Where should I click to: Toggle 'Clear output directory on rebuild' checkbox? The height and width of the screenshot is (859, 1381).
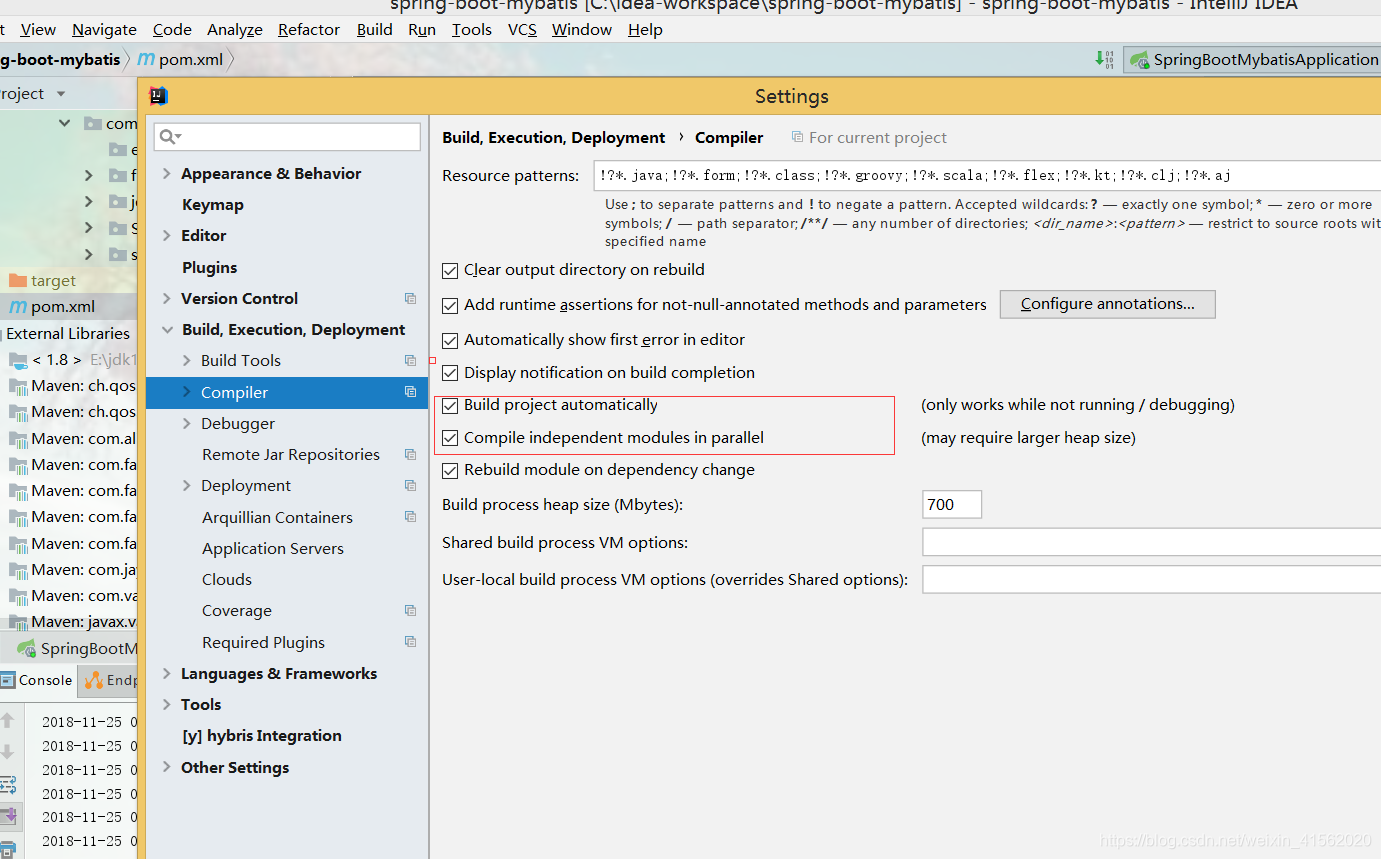pos(450,270)
